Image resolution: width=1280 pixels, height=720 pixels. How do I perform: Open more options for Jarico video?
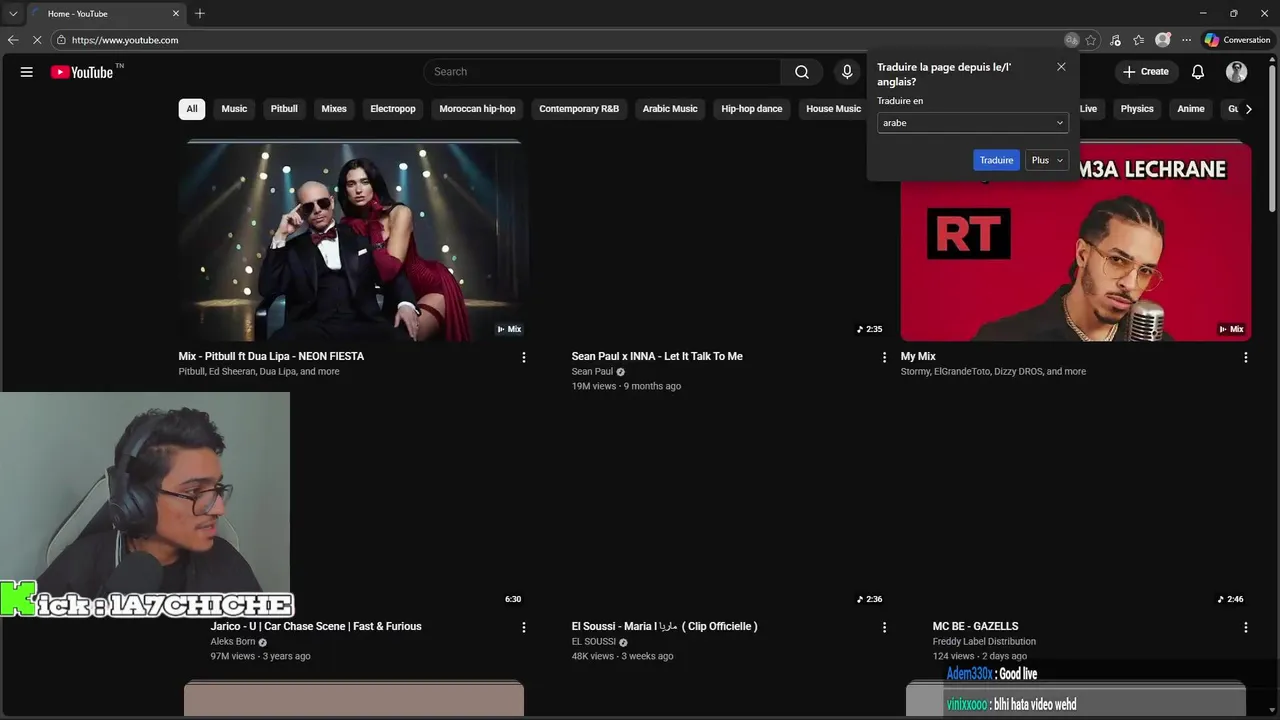[x=523, y=627]
